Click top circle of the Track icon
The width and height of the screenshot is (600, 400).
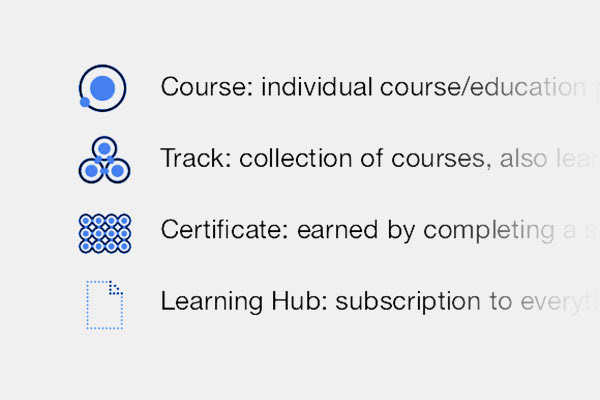click(104, 149)
